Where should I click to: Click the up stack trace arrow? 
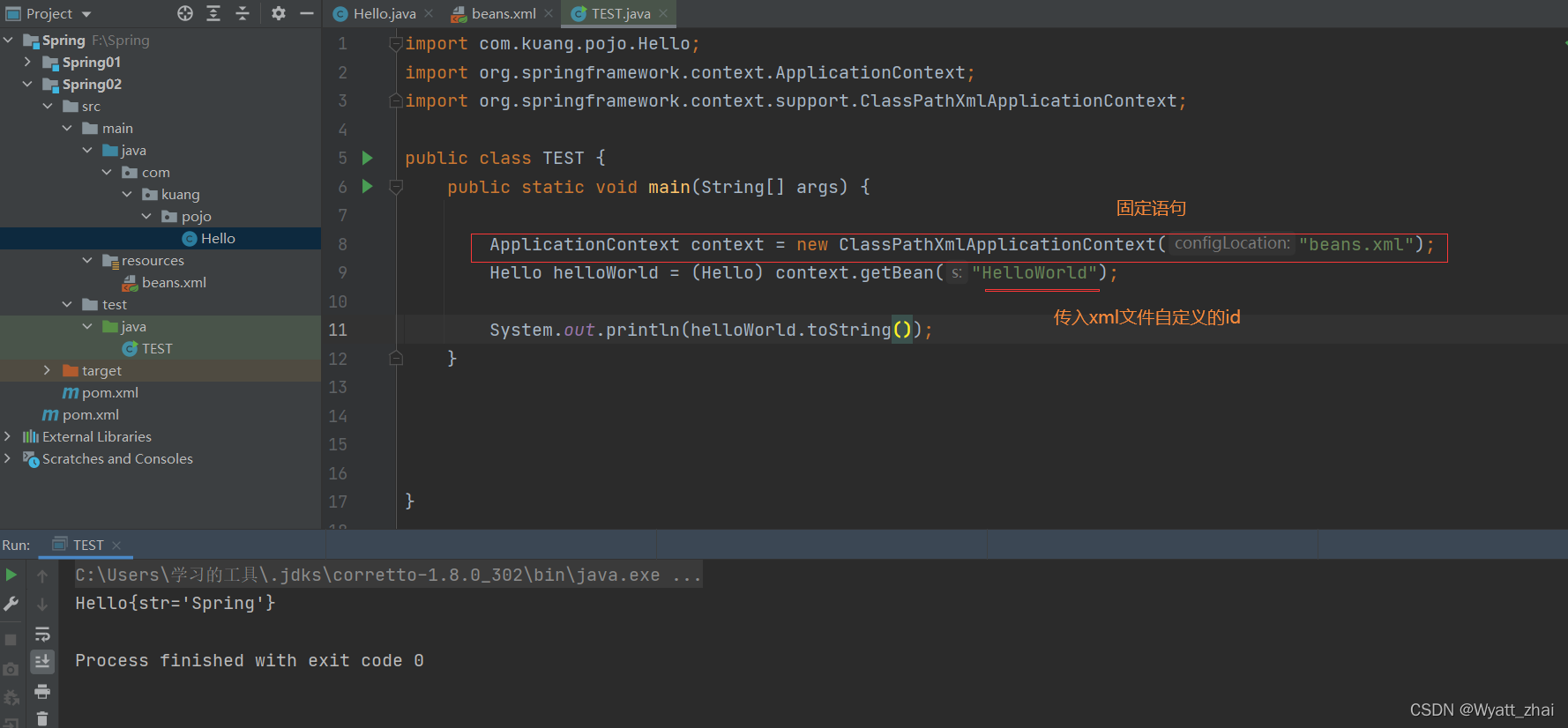point(42,576)
